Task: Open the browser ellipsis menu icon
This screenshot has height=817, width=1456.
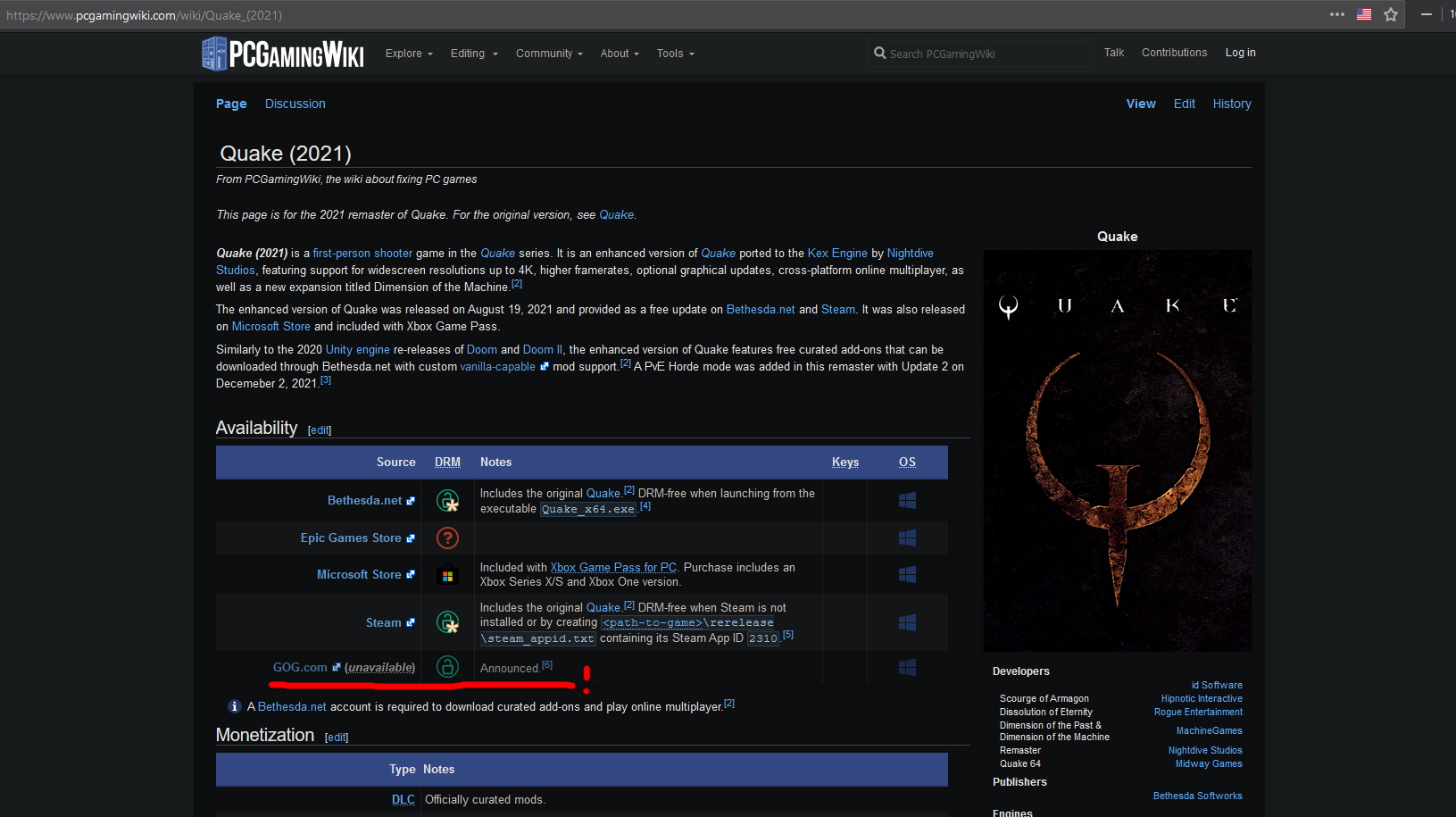Action: (x=1336, y=14)
